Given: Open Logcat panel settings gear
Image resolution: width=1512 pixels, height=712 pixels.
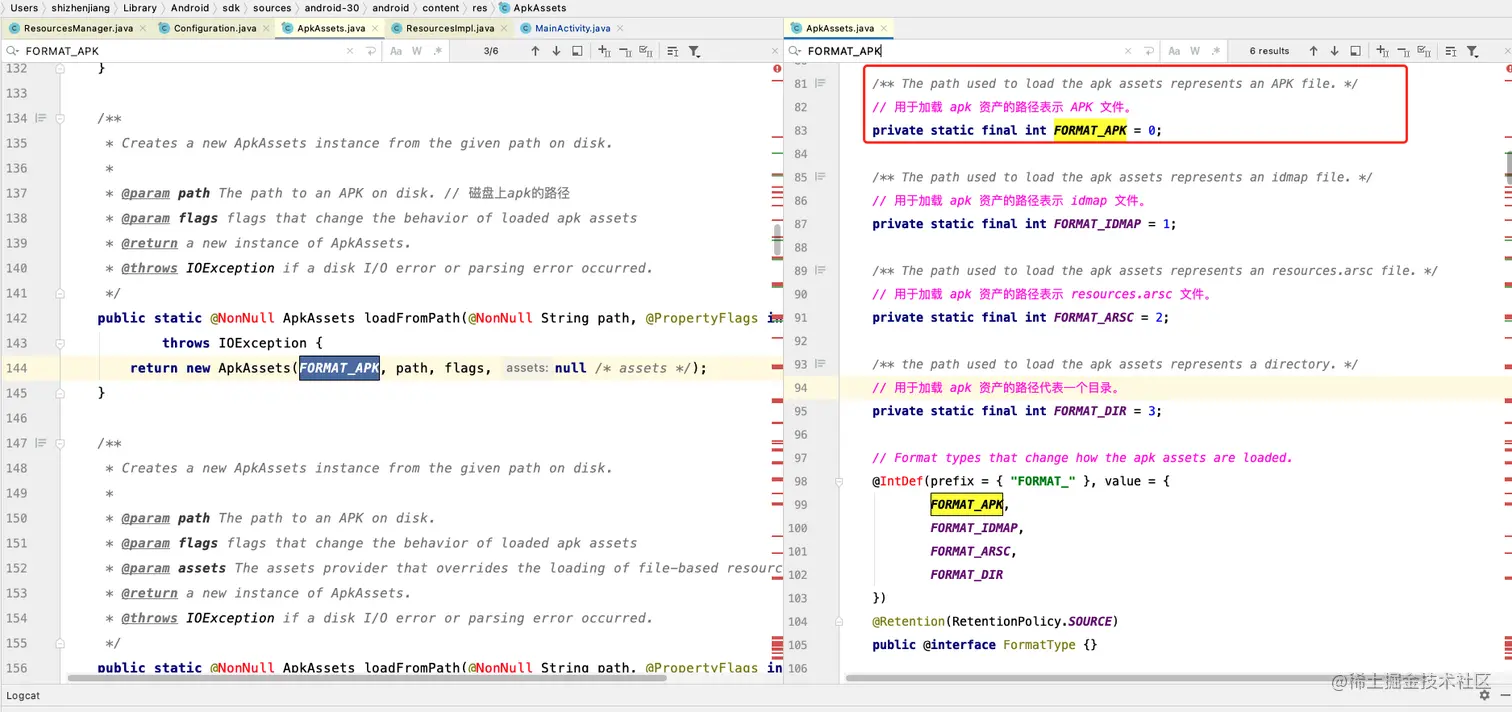Looking at the screenshot, I should 1484,696.
